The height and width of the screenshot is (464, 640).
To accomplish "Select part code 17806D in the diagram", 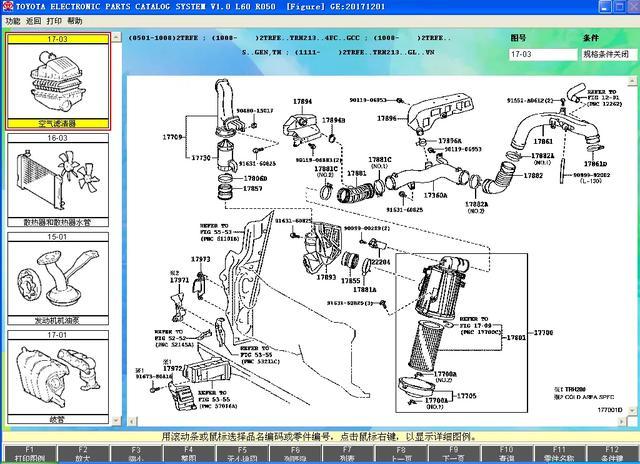I will click(256, 178).
